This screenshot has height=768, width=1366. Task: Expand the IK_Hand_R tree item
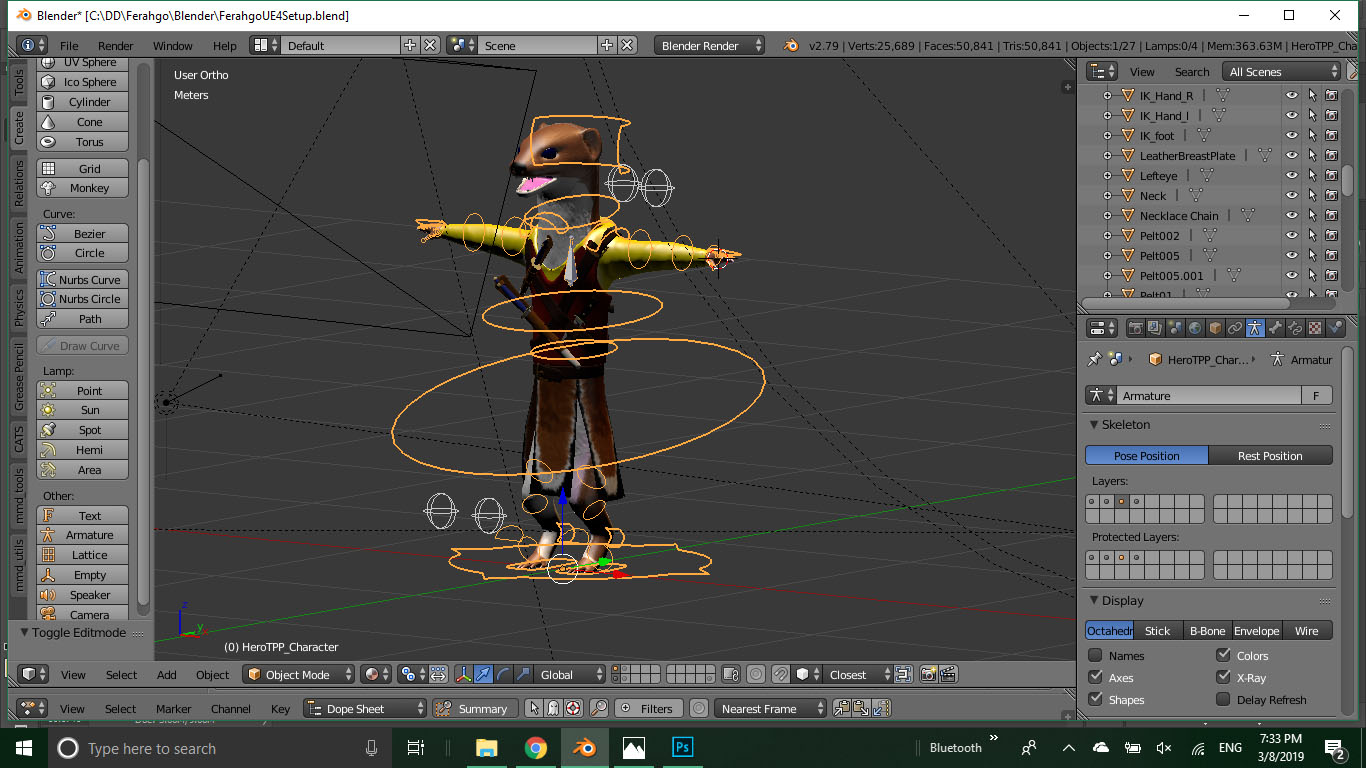(1107, 96)
